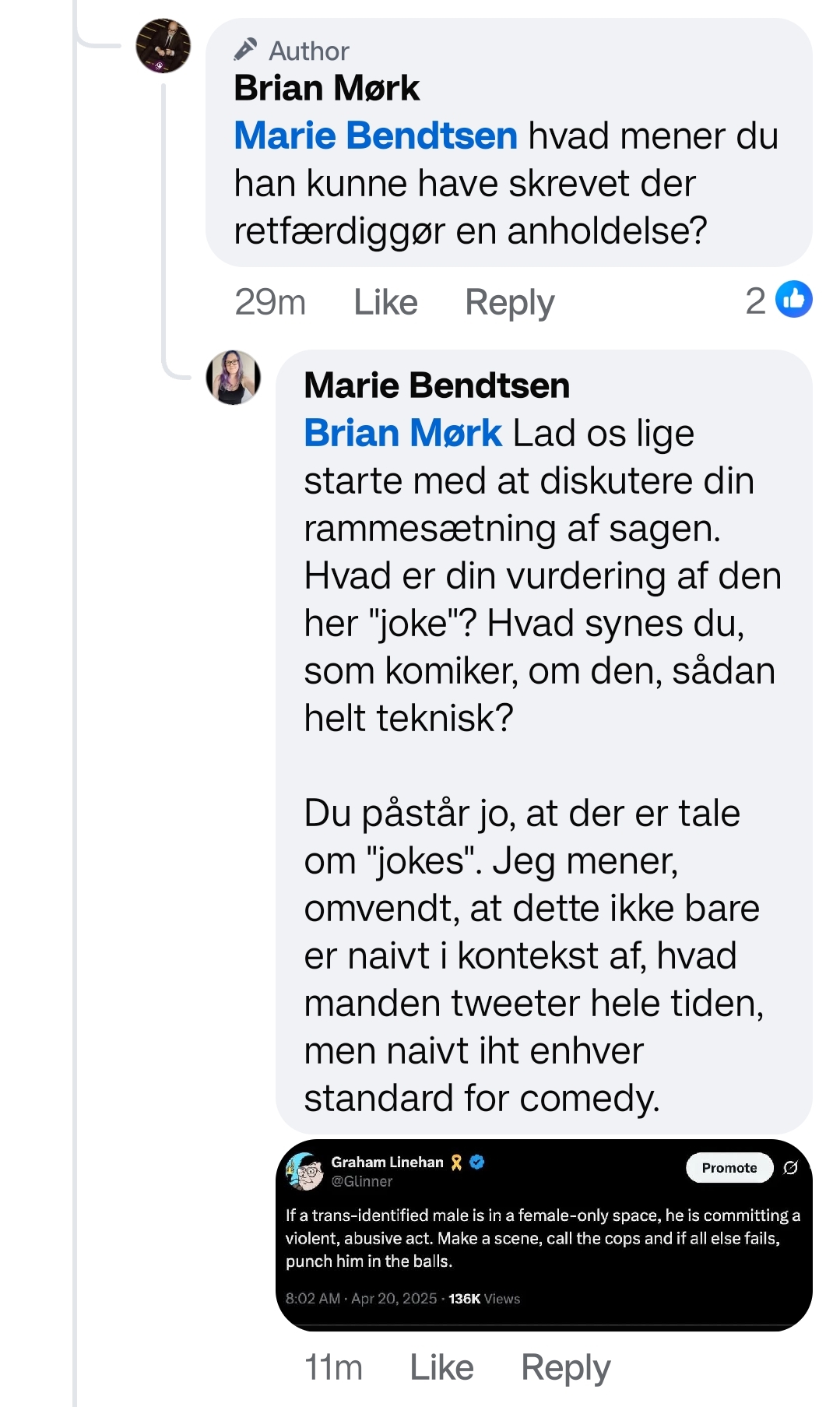Click the Author pencil badge icon

click(x=245, y=50)
